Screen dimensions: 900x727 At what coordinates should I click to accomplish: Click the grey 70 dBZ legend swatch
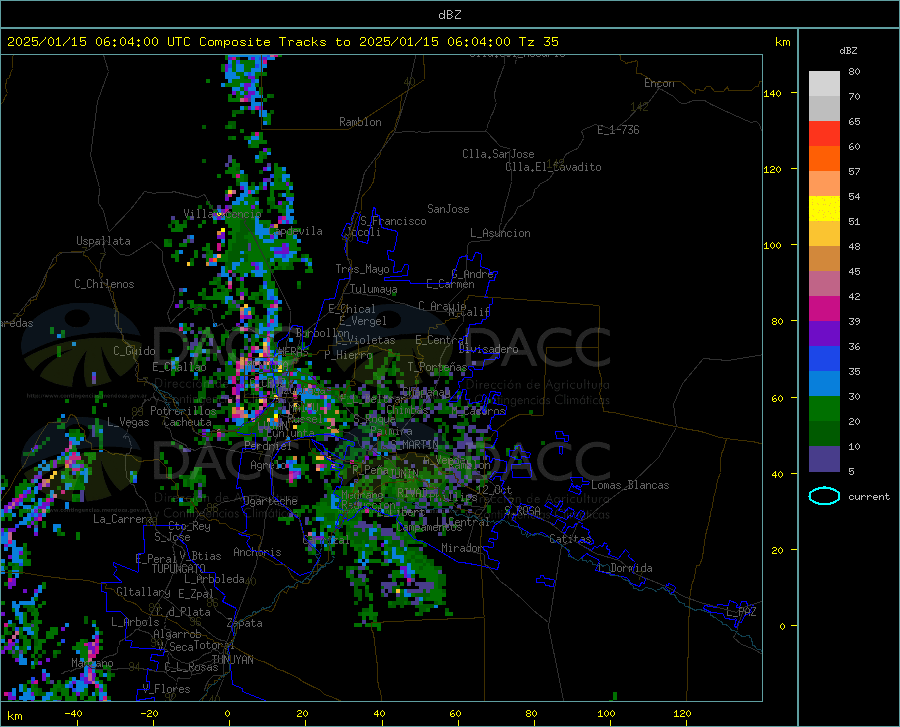pos(824,108)
